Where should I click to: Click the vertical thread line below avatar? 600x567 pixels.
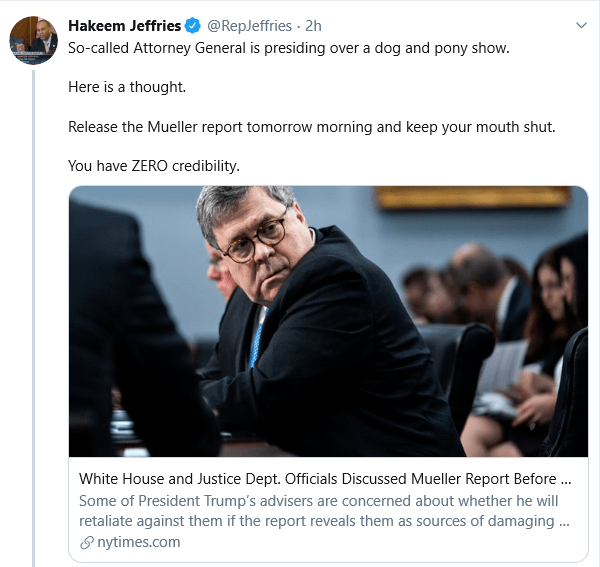pos(32,300)
